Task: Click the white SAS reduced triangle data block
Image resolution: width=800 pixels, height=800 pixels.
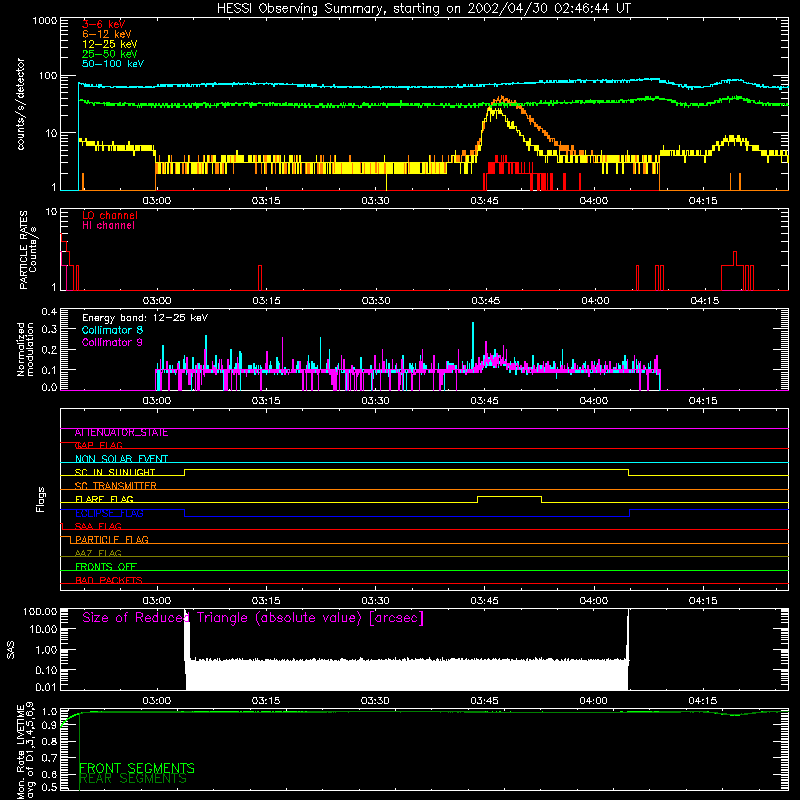Action: click(x=407, y=674)
